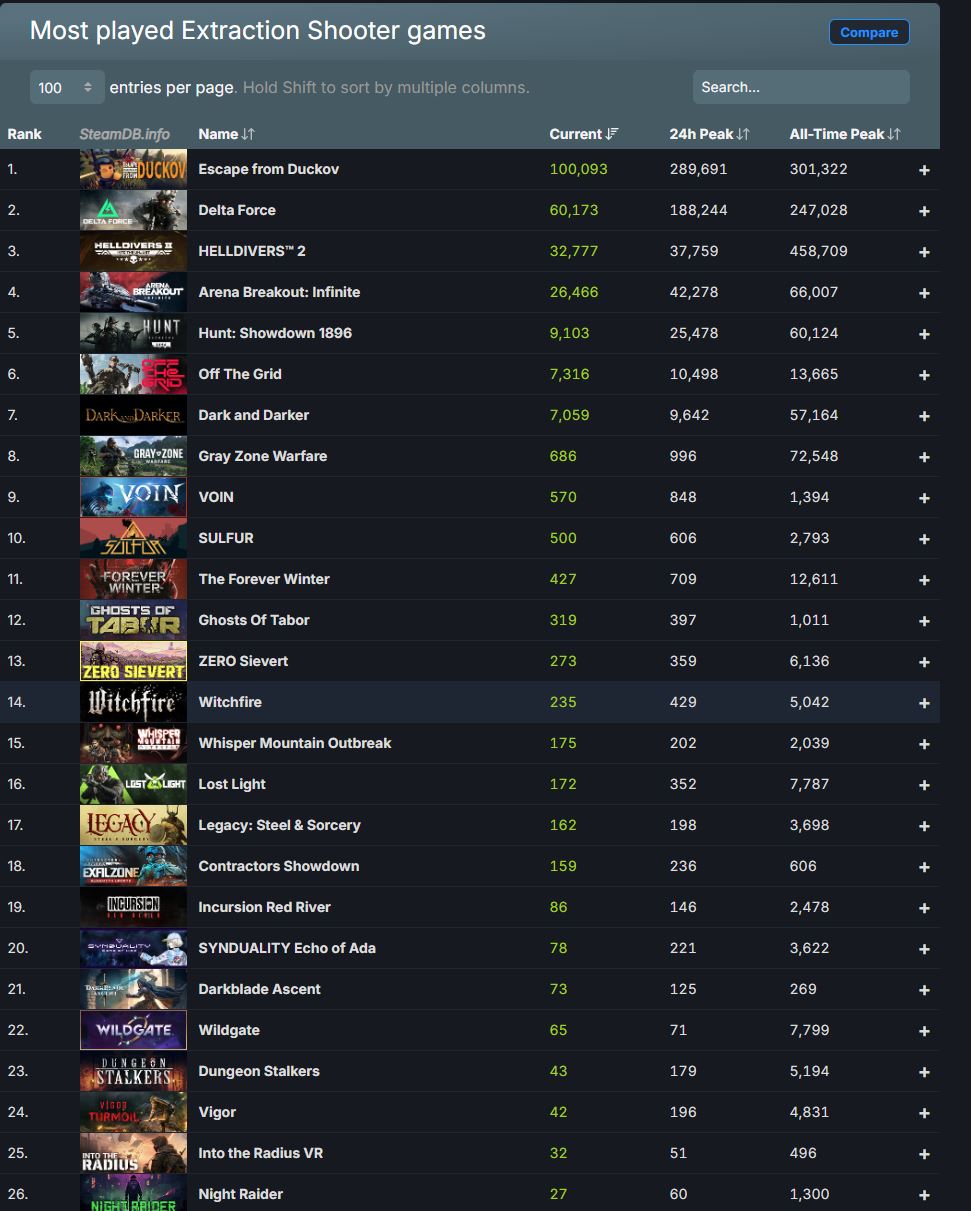
Task: Add Off The Grid with plus icon
Action: tap(924, 375)
